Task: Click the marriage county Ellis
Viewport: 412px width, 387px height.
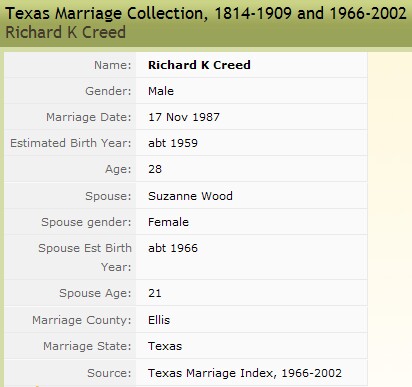Action: click(x=159, y=320)
